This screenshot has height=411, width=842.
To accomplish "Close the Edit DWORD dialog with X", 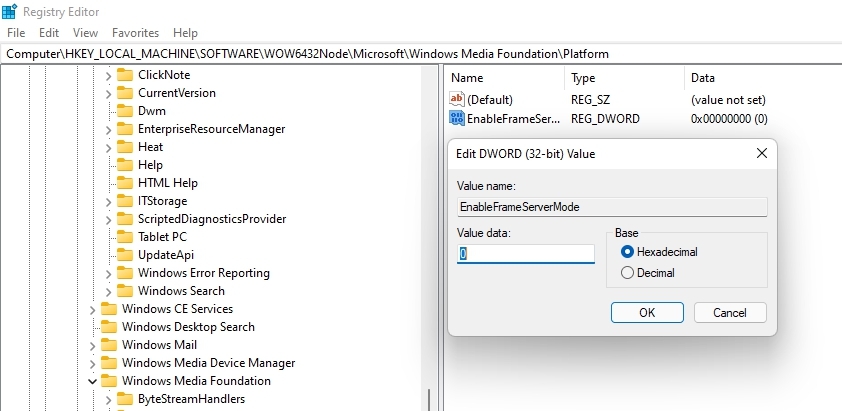I will coord(762,153).
